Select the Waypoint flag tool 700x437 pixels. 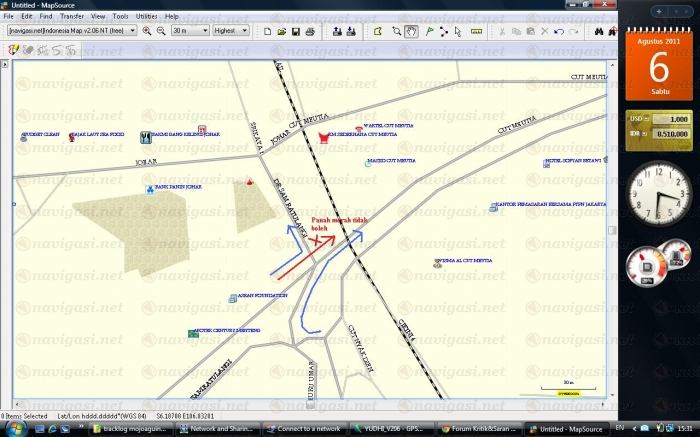click(427, 31)
